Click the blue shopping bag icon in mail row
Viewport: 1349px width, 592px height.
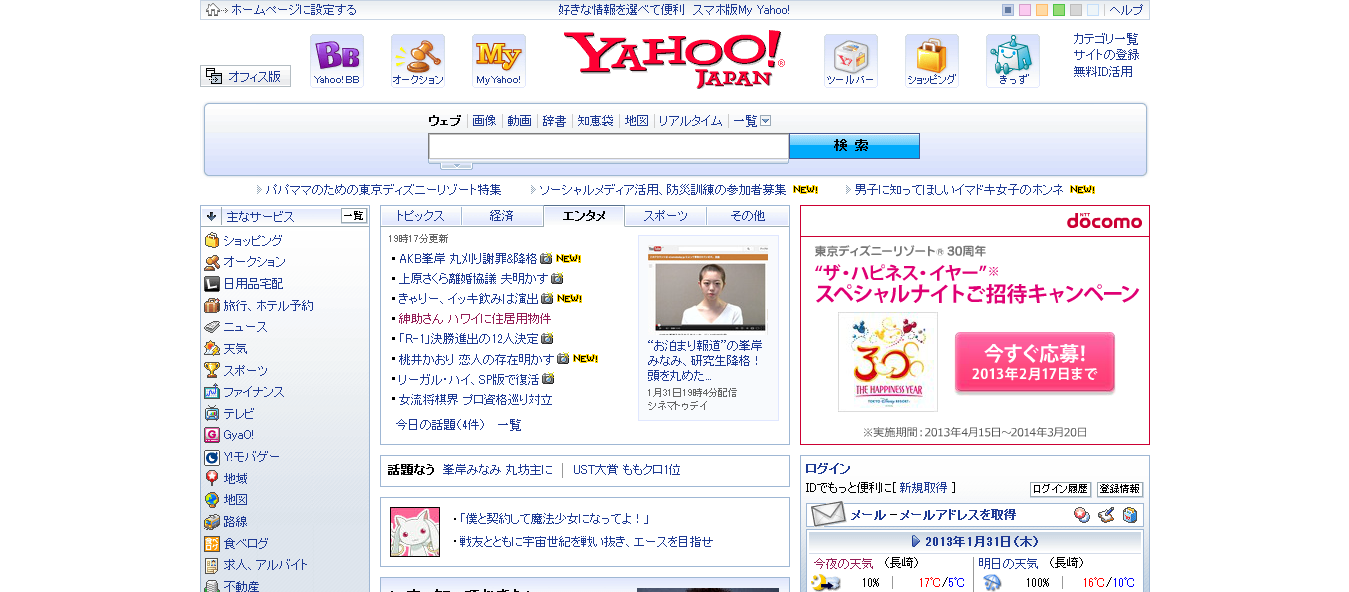(x=1129, y=515)
